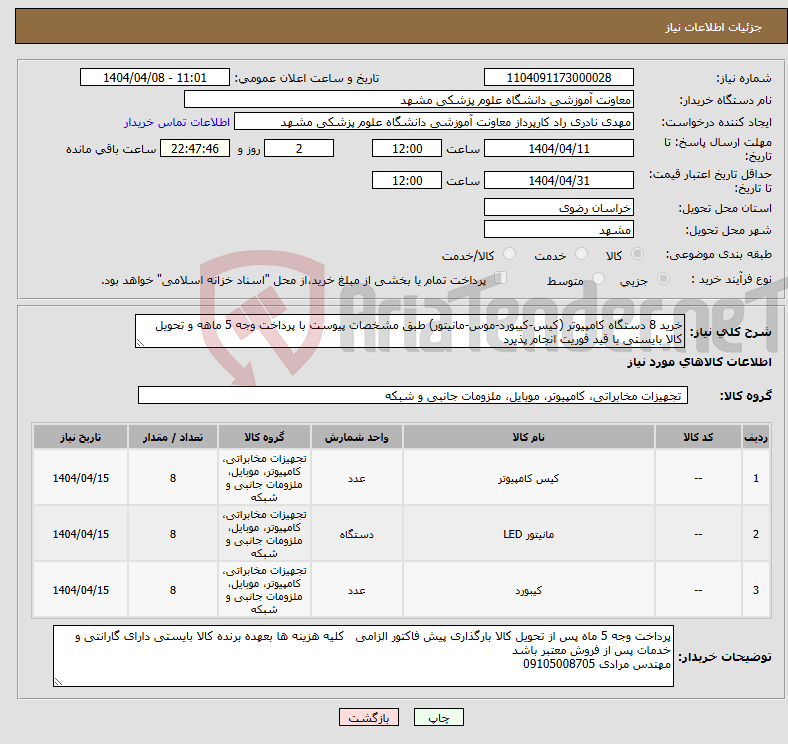Click the تاریخ نیاز column header
The image size is (788, 744).
[x=80, y=437]
